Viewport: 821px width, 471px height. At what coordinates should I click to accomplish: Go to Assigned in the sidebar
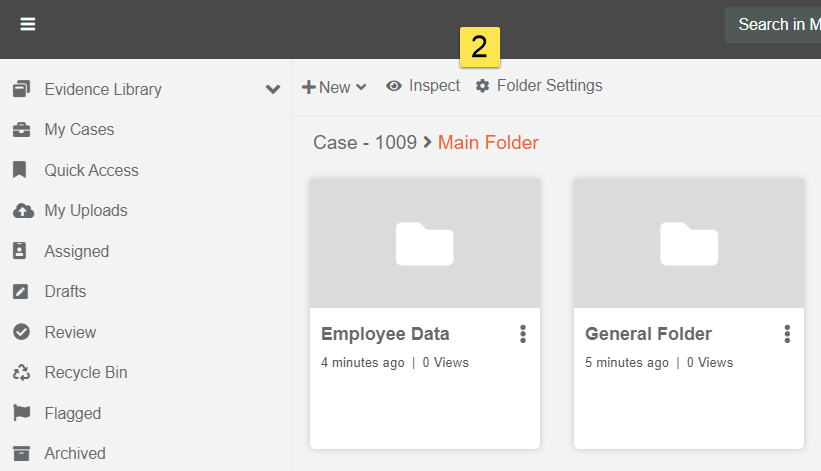click(x=76, y=251)
